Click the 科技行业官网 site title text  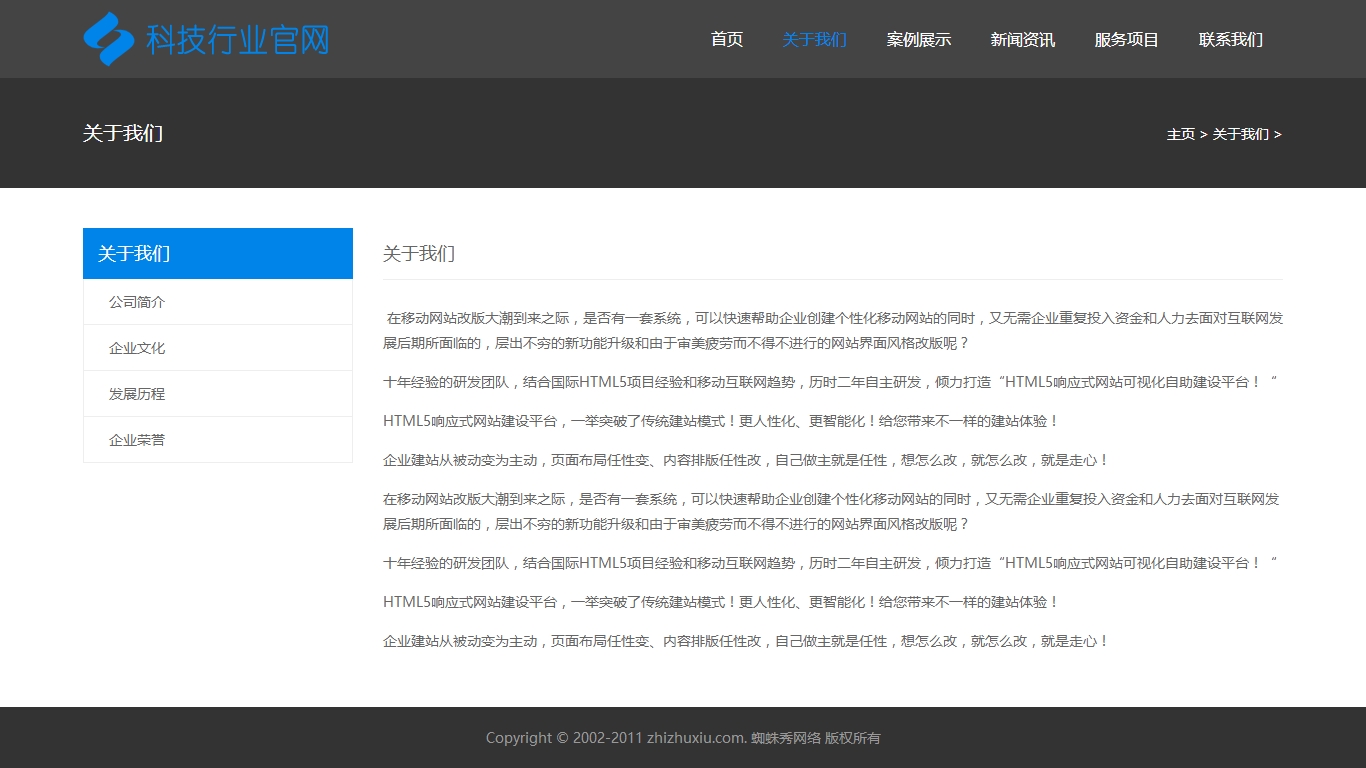[x=237, y=40]
